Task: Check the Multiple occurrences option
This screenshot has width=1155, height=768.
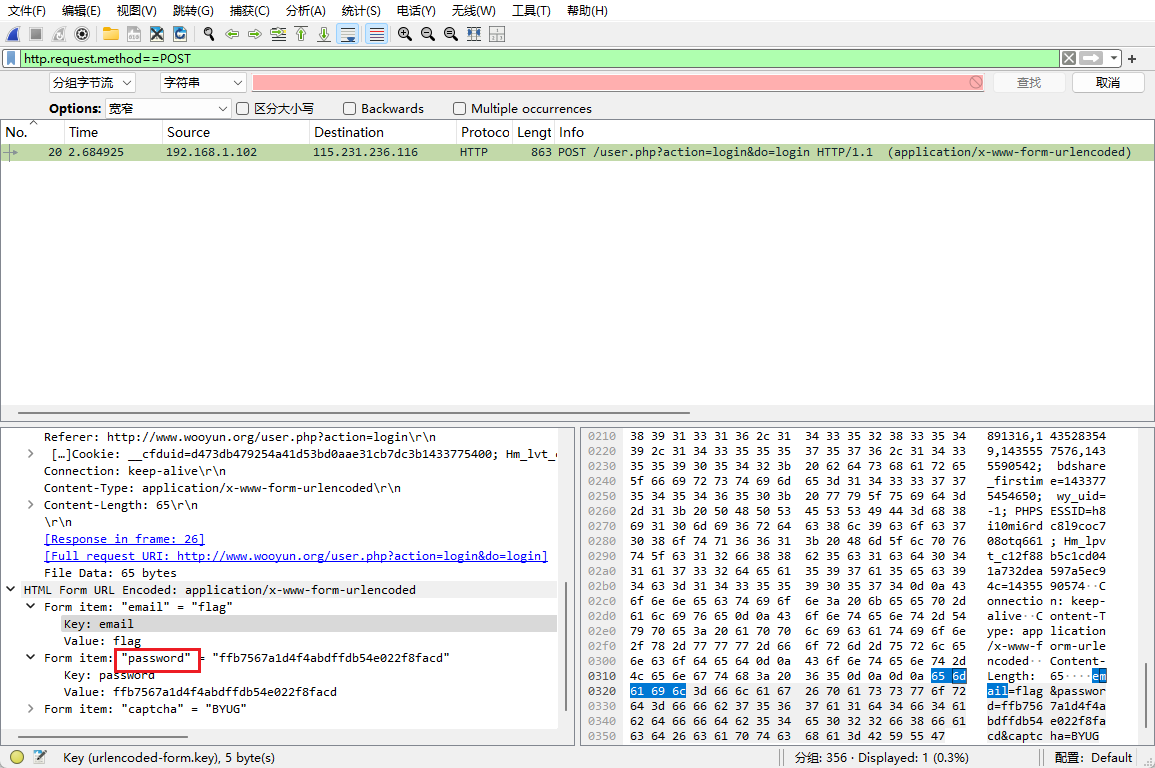Action: pyautogui.click(x=460, y=108)
